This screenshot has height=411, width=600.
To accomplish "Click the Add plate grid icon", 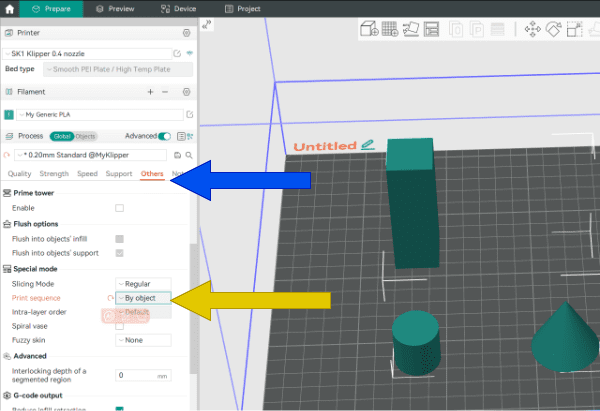I will pos(390,29).
